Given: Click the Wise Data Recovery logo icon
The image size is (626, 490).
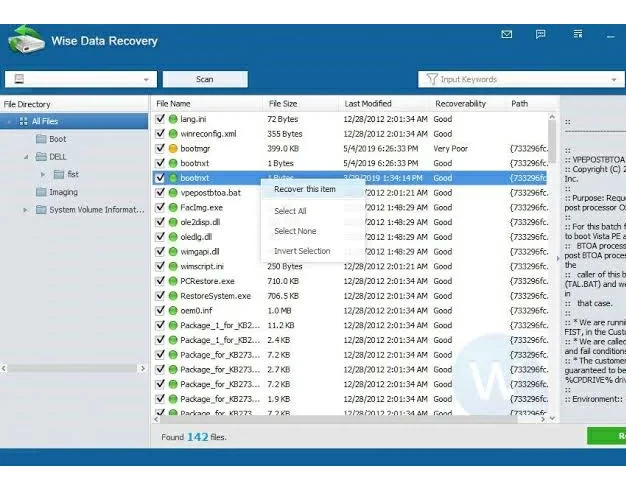Looking at the screenshot, I should click(26, 40).
